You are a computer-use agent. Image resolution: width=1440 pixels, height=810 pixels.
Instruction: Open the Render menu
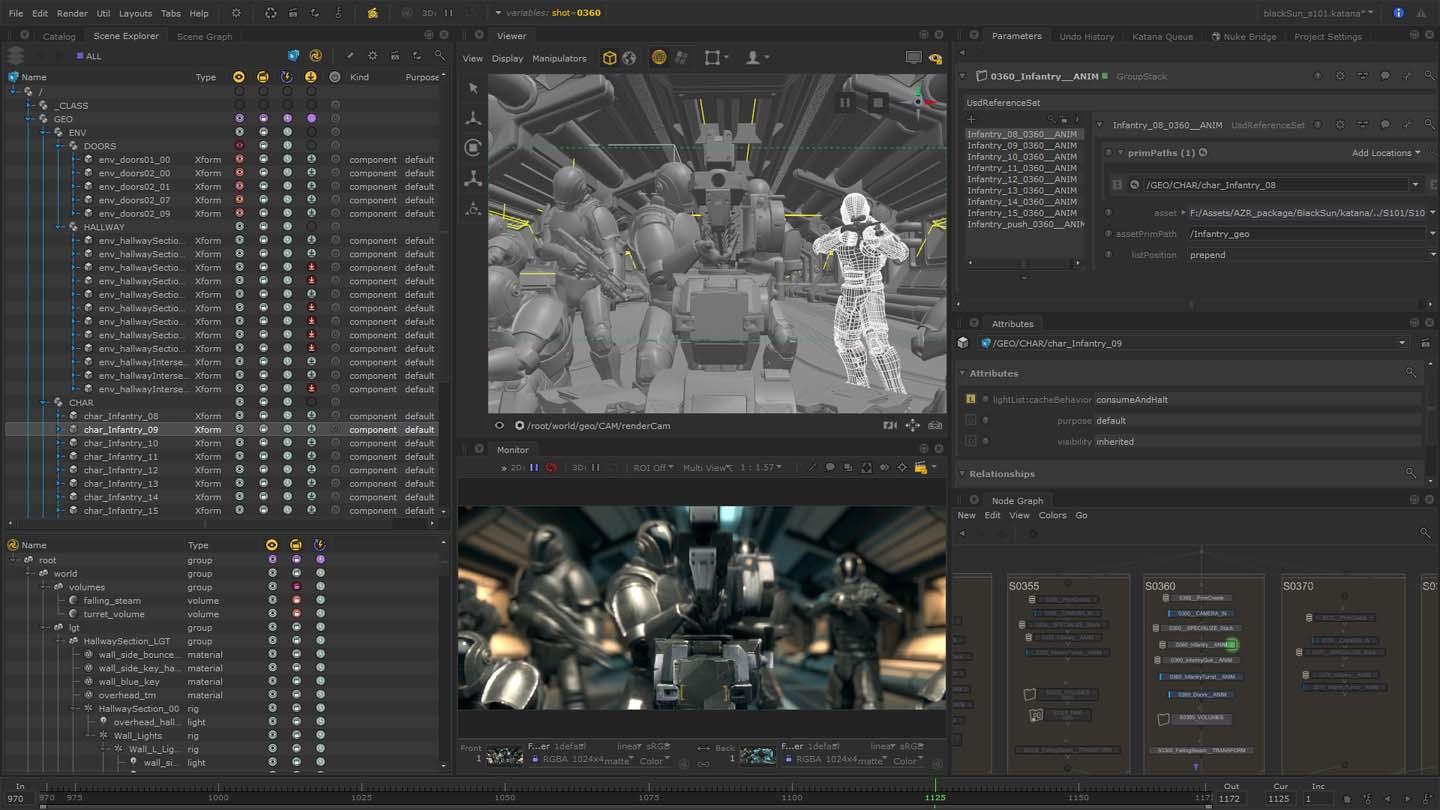tap(72, 13)
